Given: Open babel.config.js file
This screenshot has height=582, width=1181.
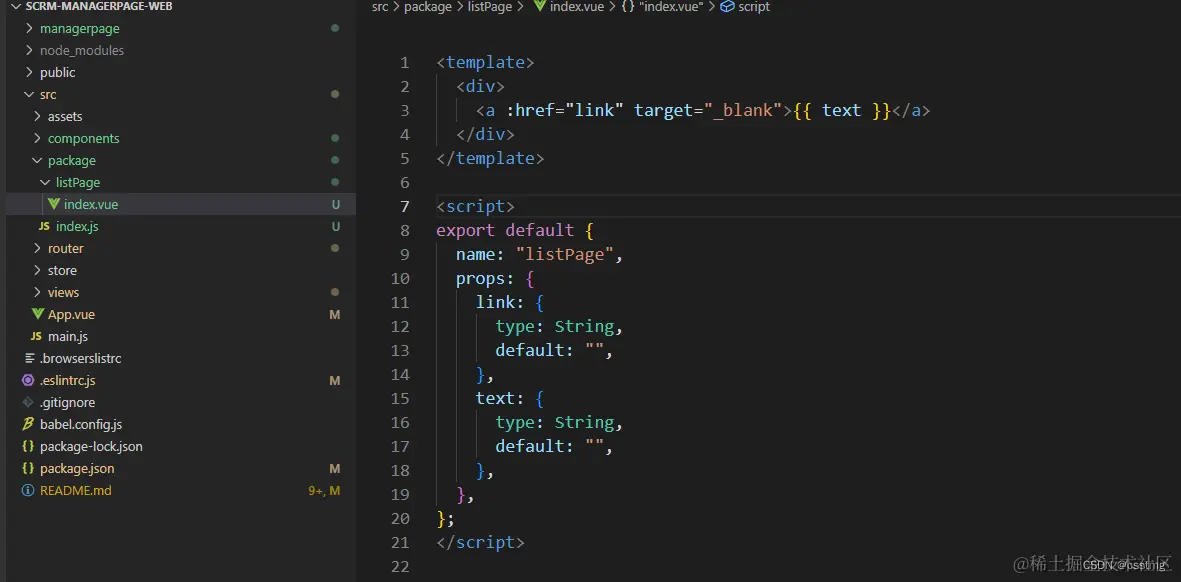Looking at the screenshot, I should coord(181,424).
